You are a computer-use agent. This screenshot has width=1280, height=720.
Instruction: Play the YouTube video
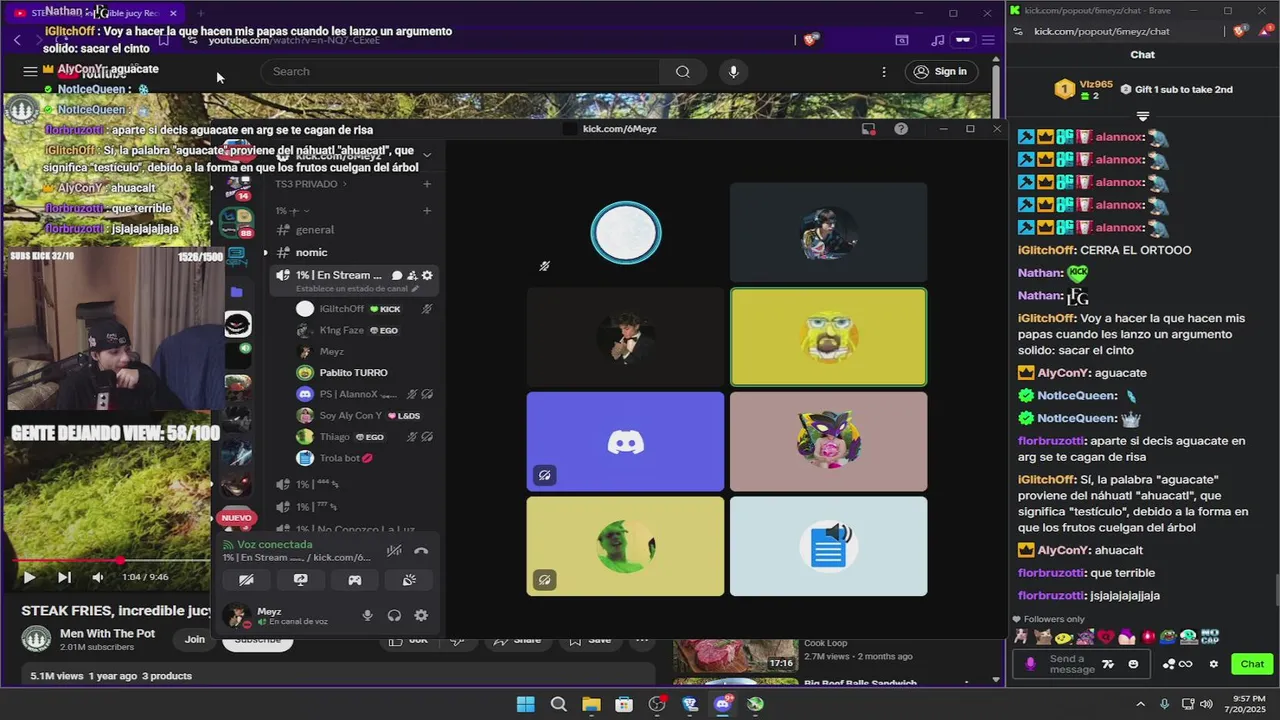(29, 577)
